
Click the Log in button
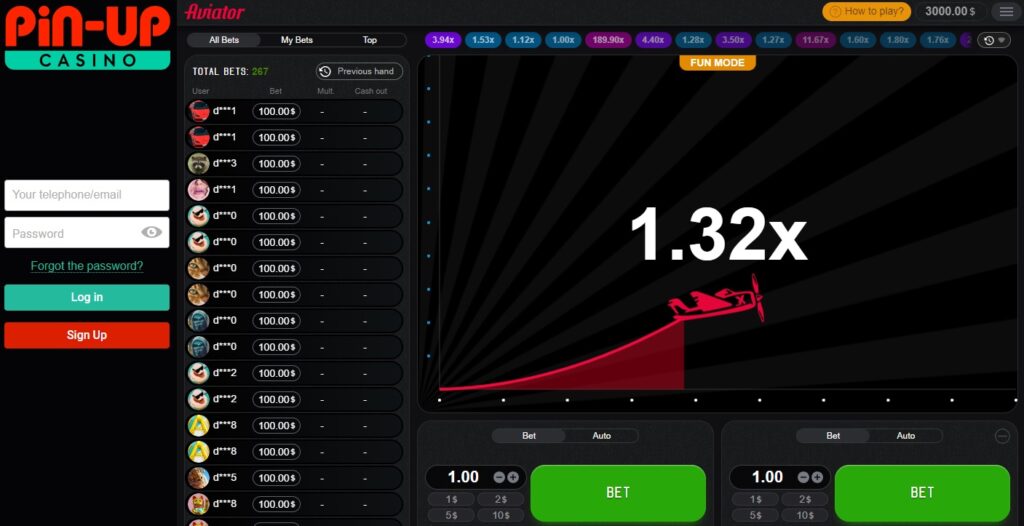(87, 297)
